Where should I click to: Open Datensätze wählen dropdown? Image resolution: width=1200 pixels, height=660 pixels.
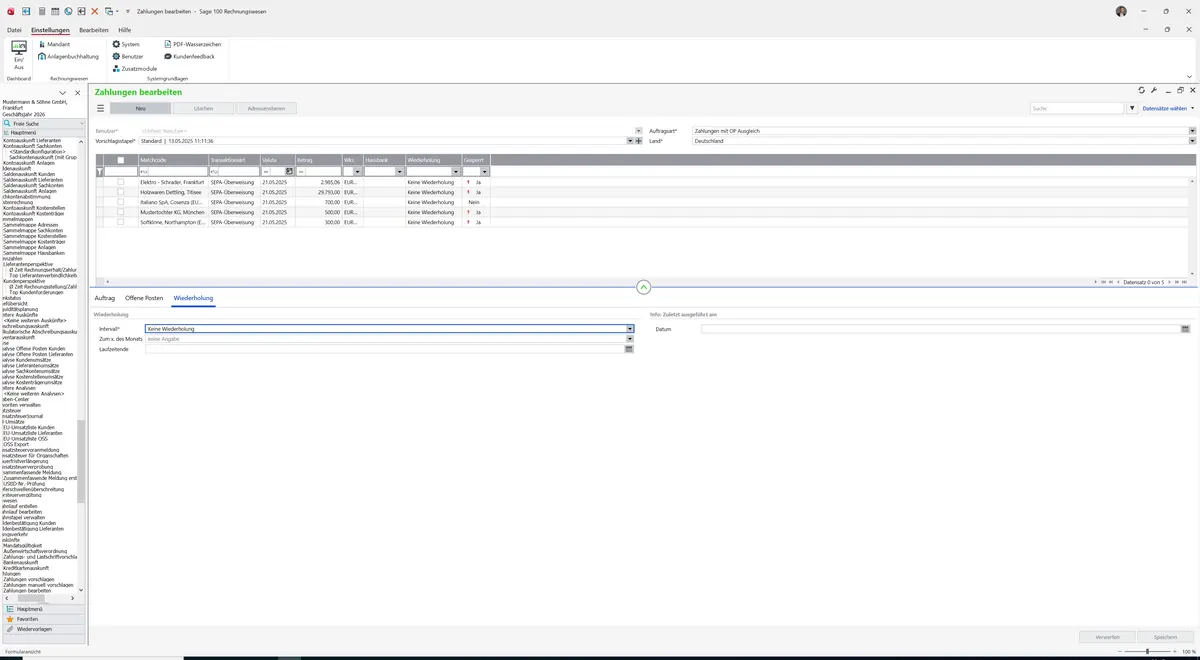point(1168,108)
